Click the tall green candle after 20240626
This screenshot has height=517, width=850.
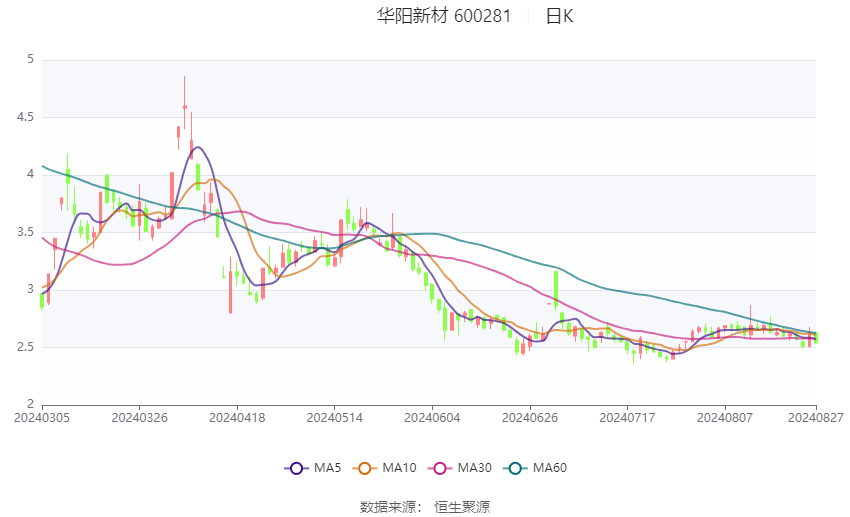tap(556, 288)
